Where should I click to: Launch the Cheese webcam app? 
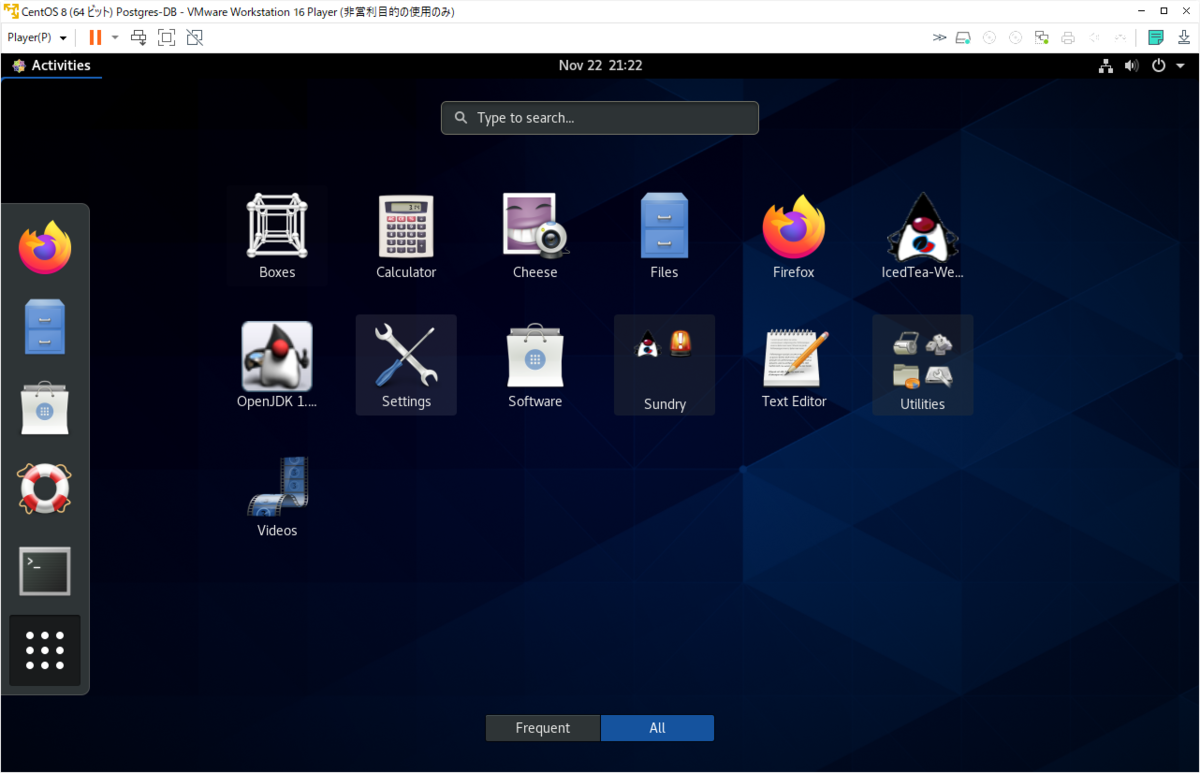pyautogui.click(x=535, y=236)
